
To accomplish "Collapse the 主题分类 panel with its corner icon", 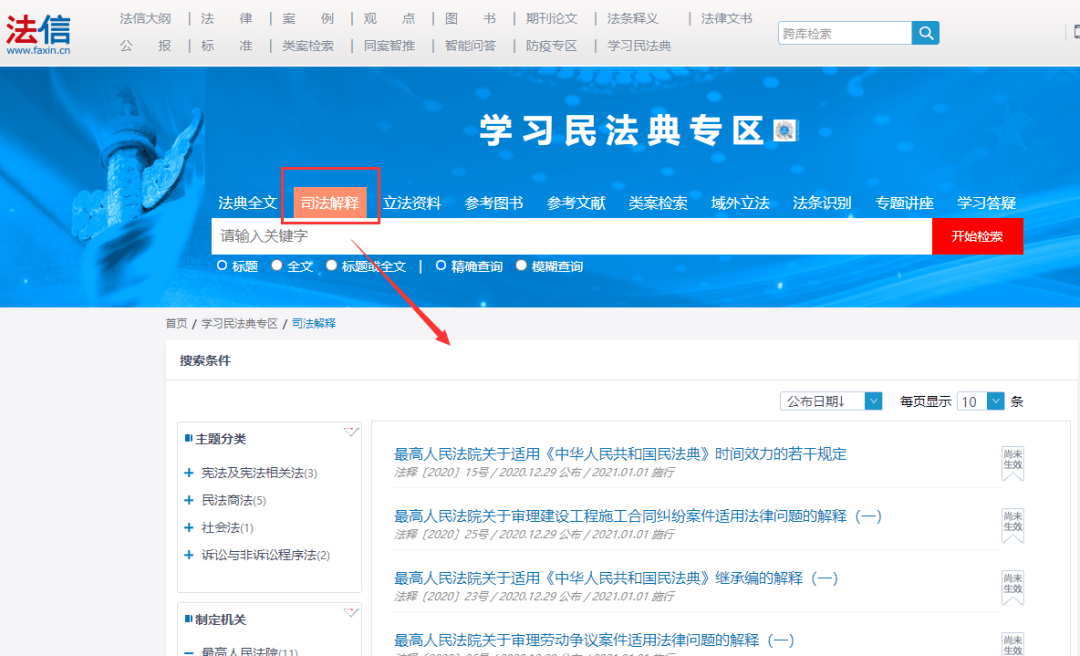I will point(351,432).
